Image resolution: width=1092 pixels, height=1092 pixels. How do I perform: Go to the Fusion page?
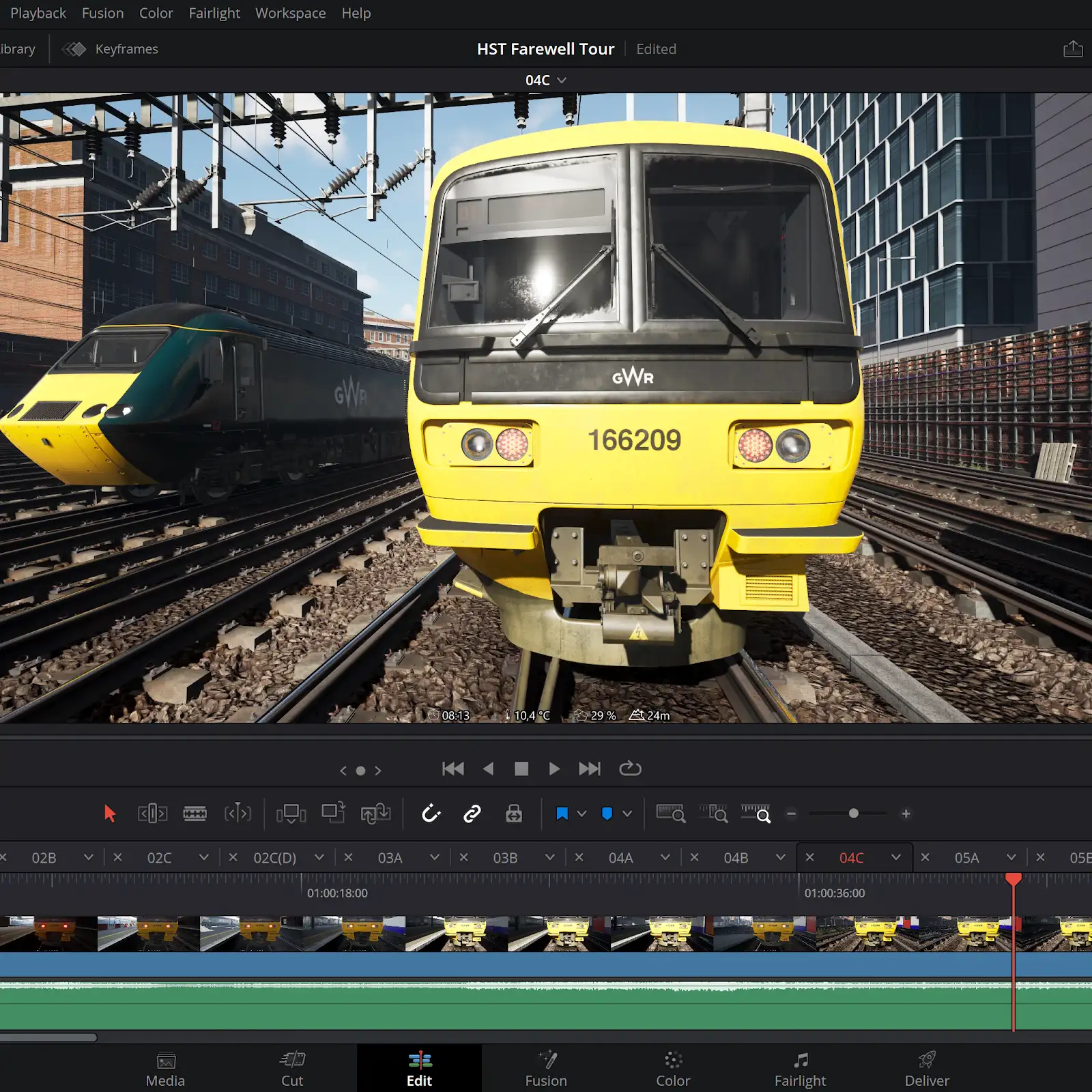coord(546,1069)
